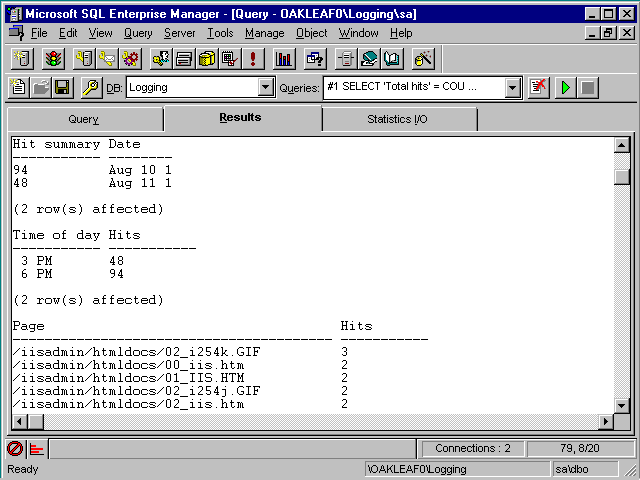Click the new query document icon

coord(18,88)
